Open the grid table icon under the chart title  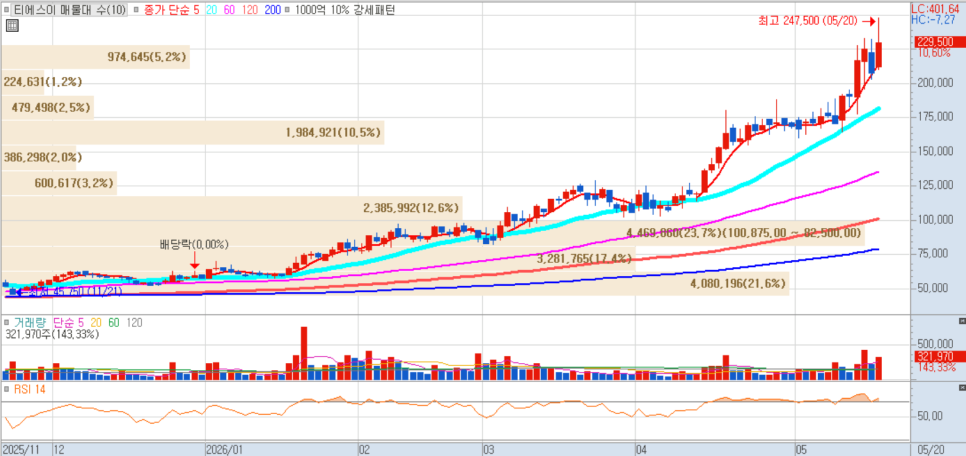11,25
